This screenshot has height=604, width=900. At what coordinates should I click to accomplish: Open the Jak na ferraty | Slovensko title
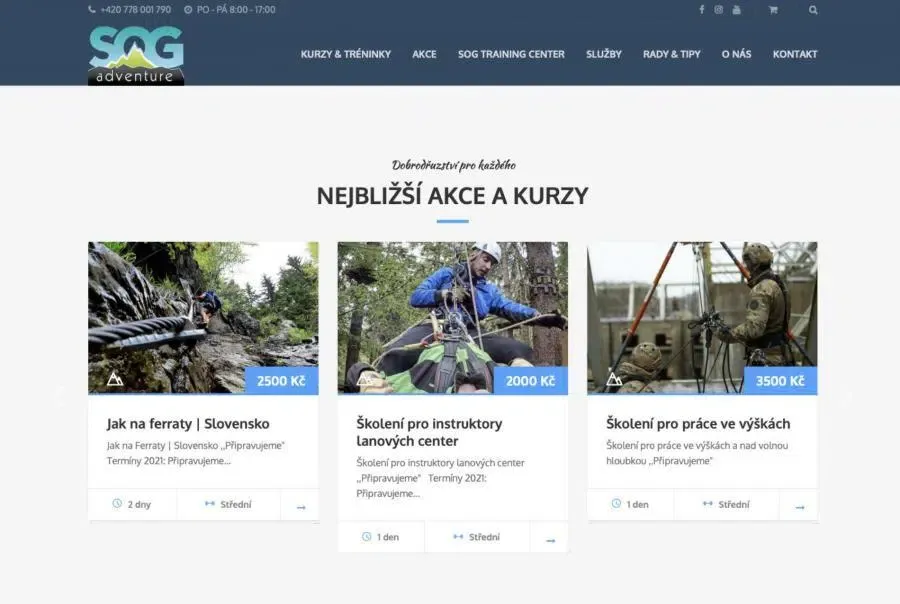coord(188,423)
